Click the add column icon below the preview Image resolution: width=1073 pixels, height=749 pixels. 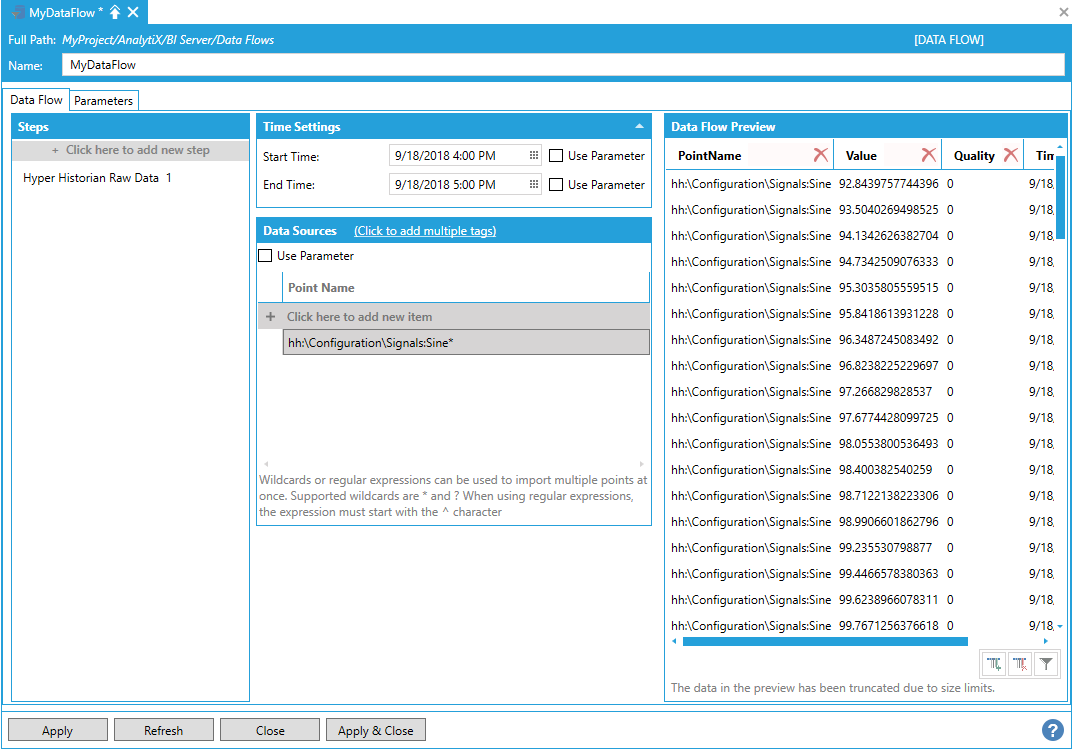click(x=994, y=663)
